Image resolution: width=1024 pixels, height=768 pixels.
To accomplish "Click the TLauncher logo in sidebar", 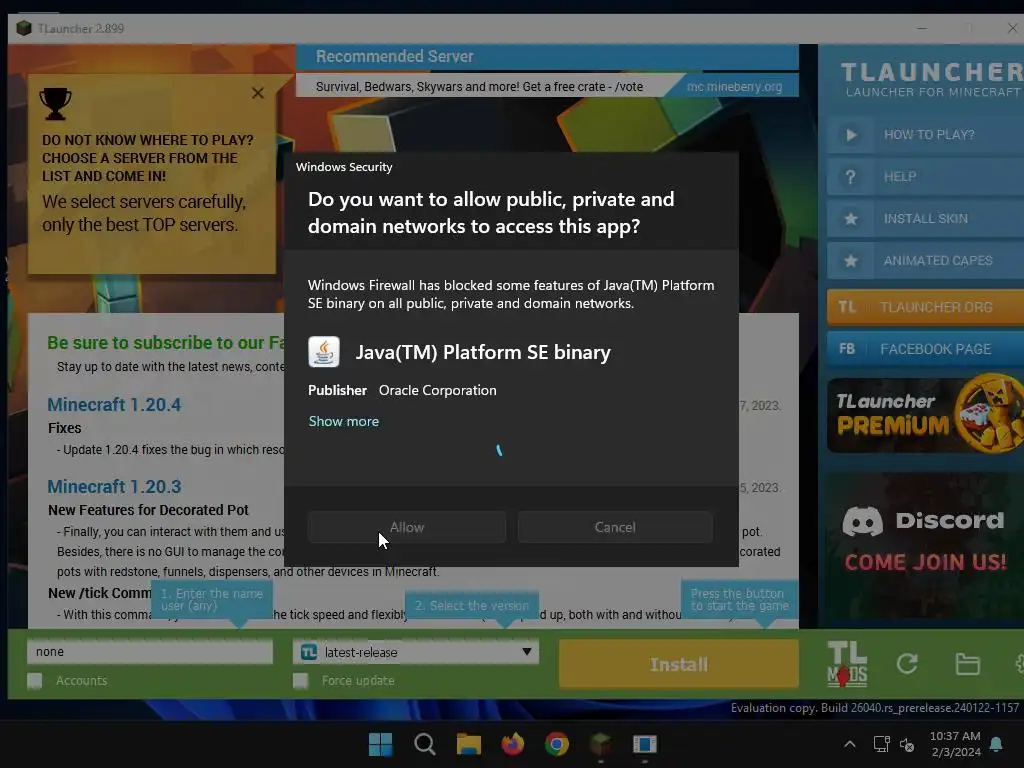I will coord(932,79).
